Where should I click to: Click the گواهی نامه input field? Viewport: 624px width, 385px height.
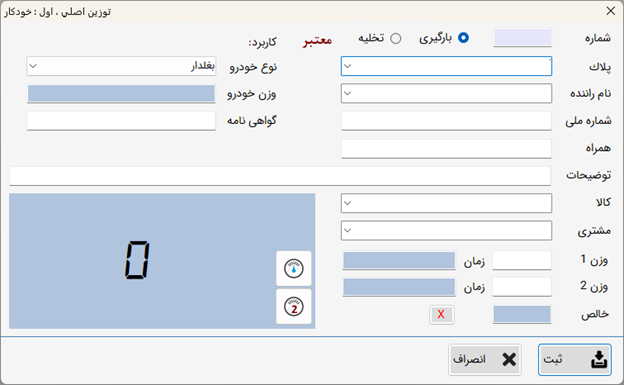(x=121, y=121)
